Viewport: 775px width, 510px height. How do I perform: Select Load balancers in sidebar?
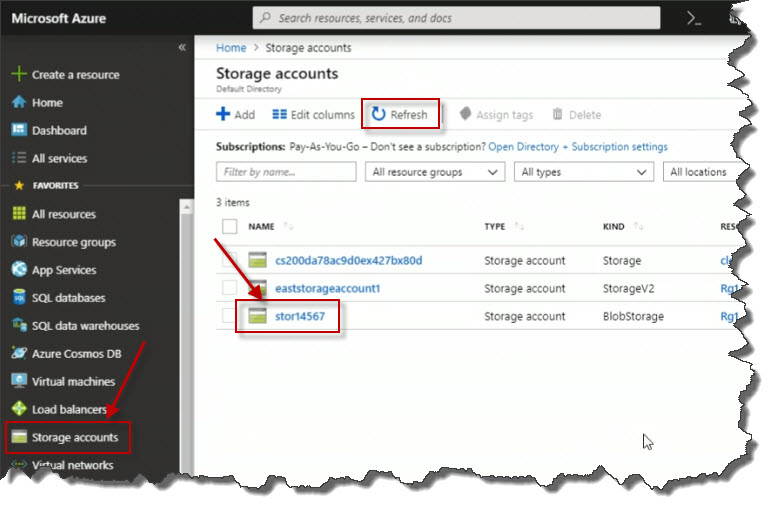[x=69, y=409]
